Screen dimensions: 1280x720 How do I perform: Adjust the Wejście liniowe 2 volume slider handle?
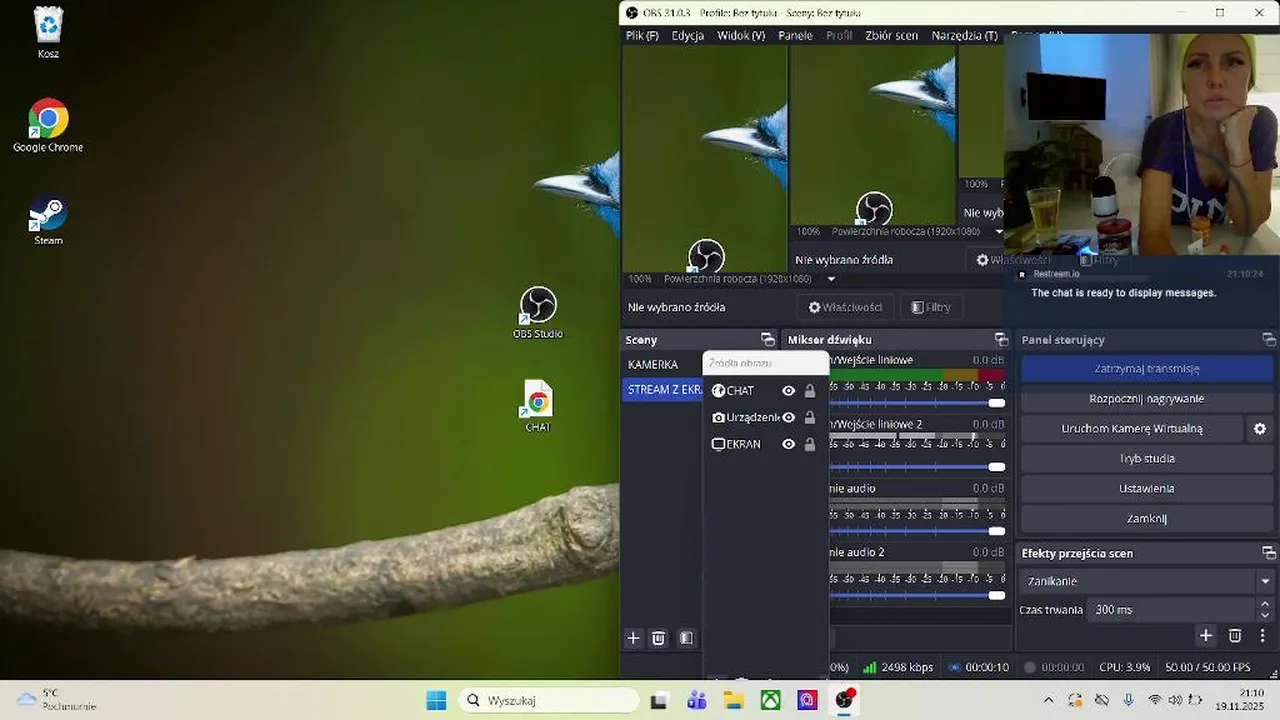(996, 467)
